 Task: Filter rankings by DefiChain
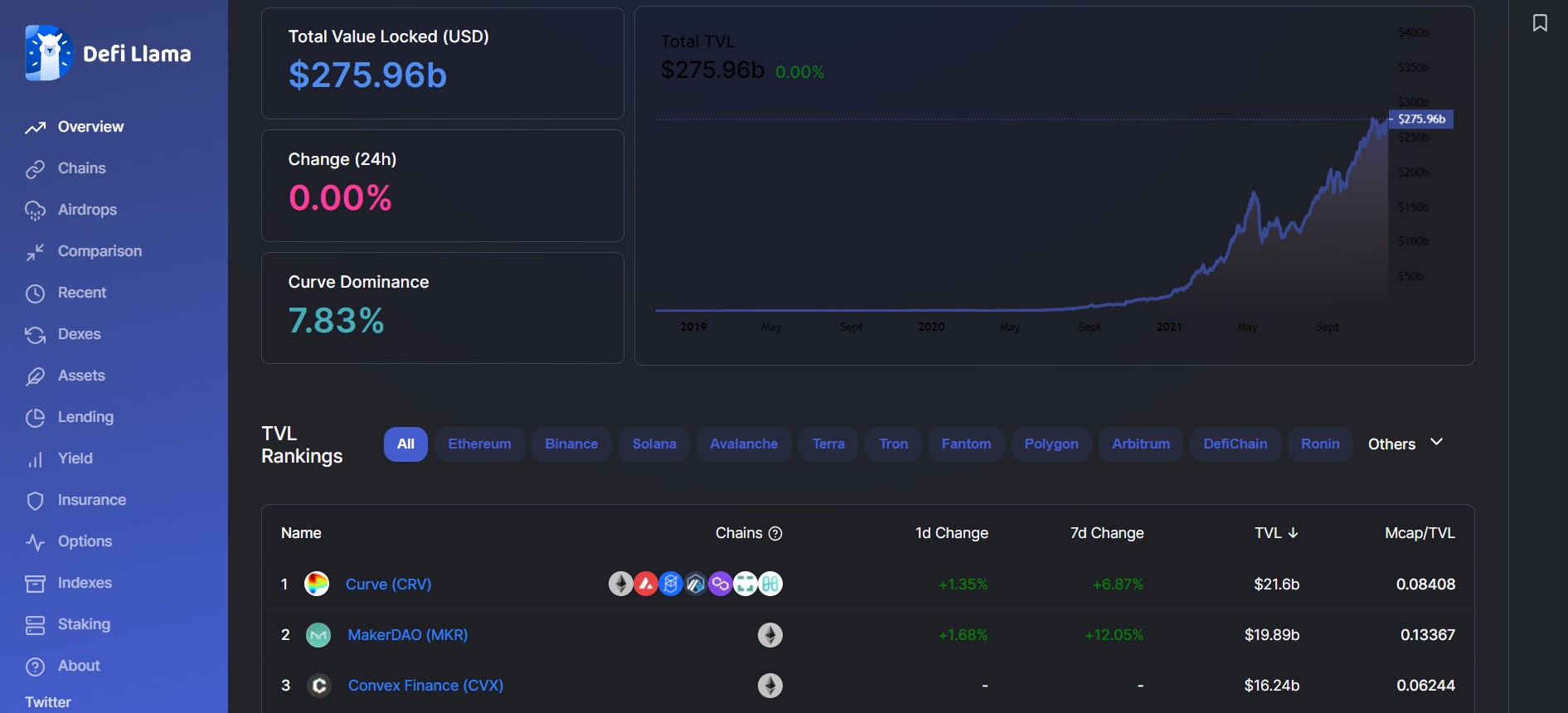point(1235,444)
